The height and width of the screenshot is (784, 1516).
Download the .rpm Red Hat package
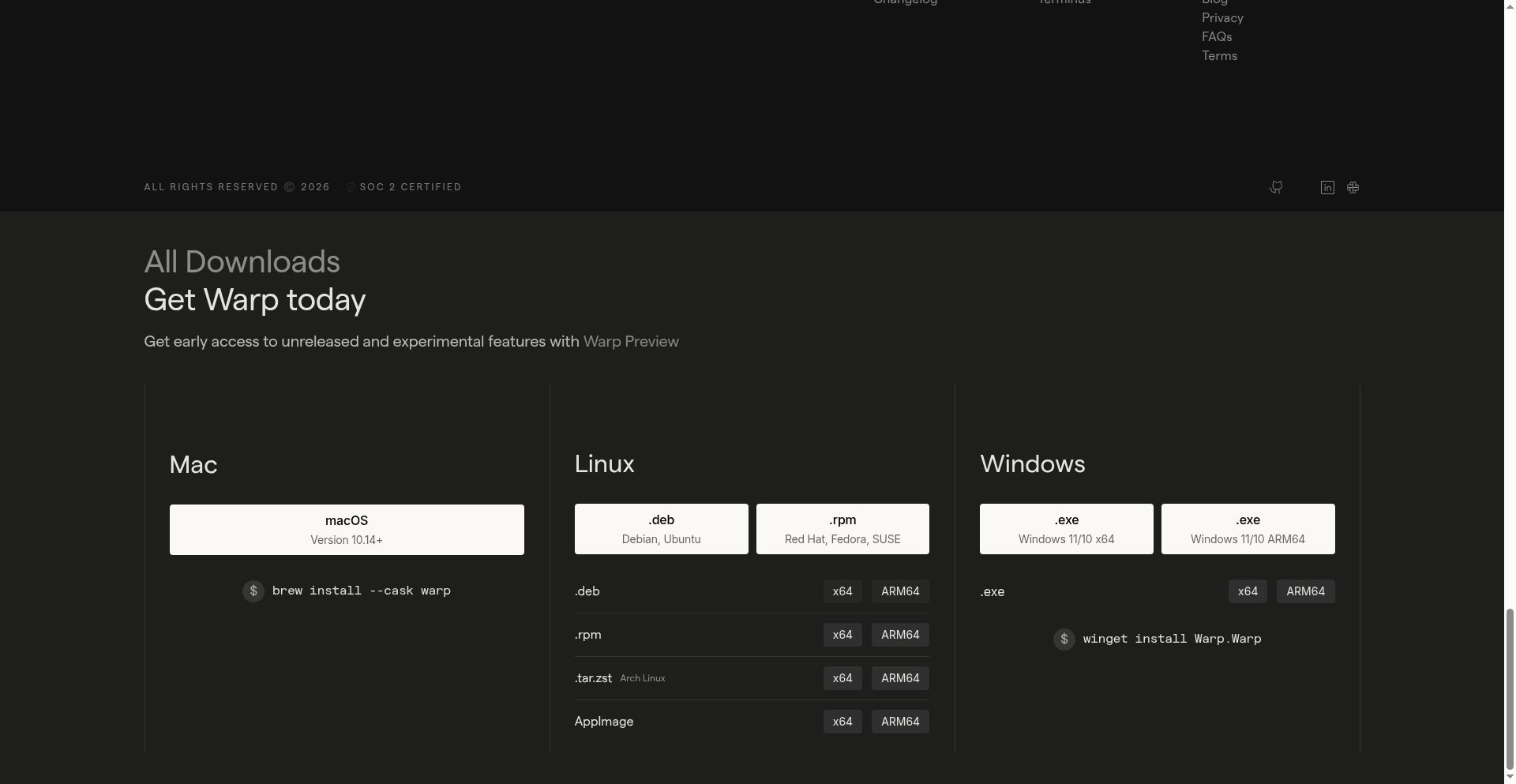click(842, 529)
